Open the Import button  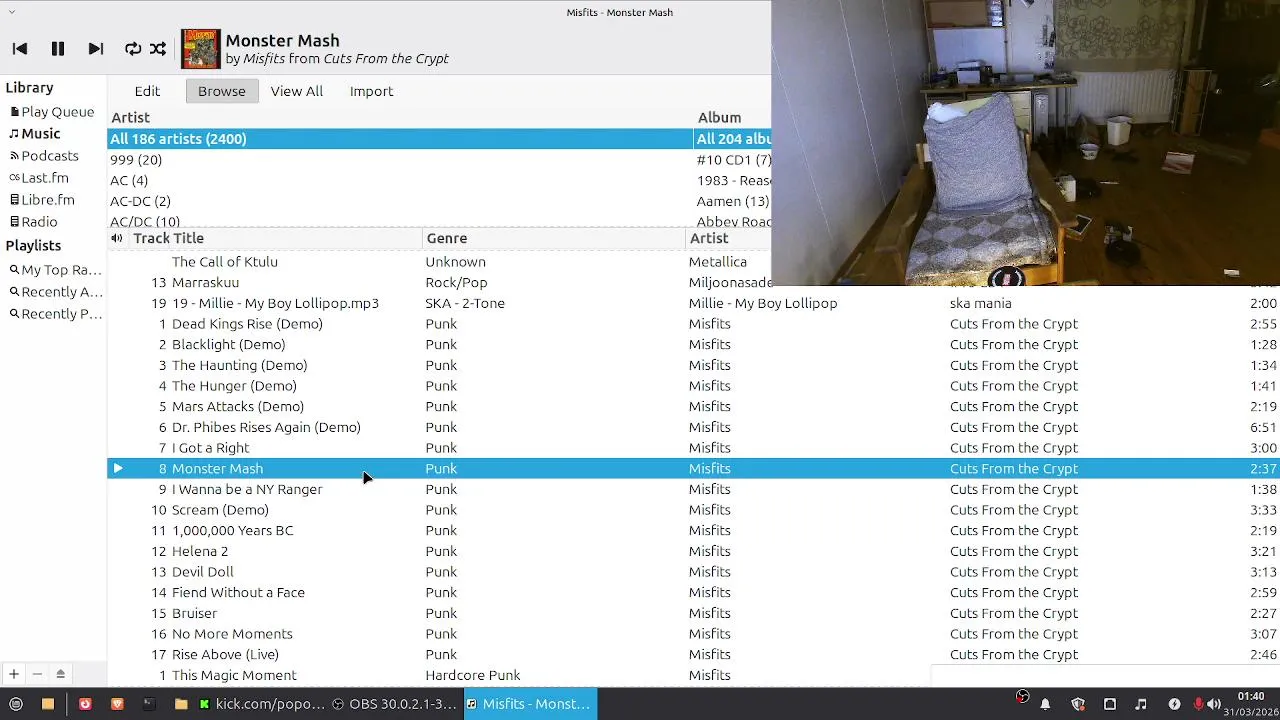click(x=371, y=91)
